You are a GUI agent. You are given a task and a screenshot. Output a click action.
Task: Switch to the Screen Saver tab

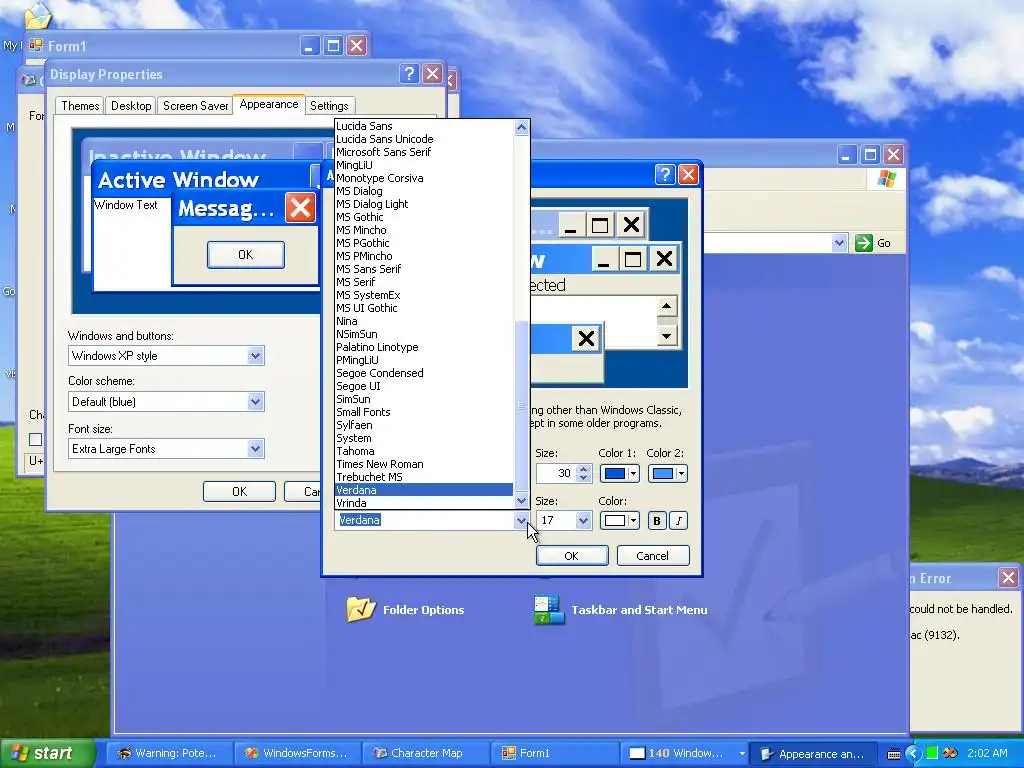click(195, 106)
